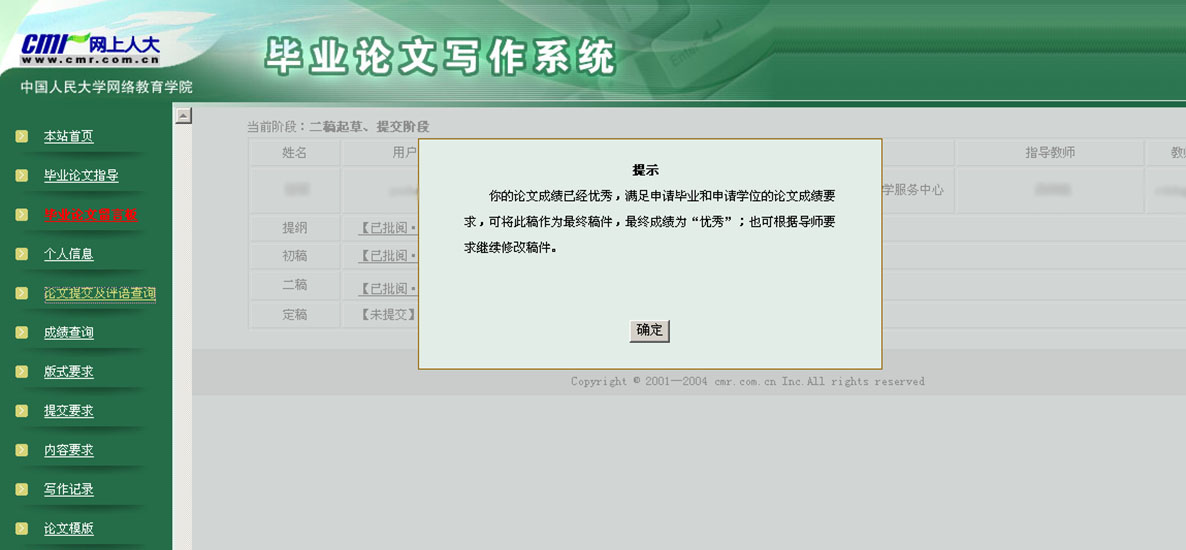Click the 提示 dialog title

645,170
